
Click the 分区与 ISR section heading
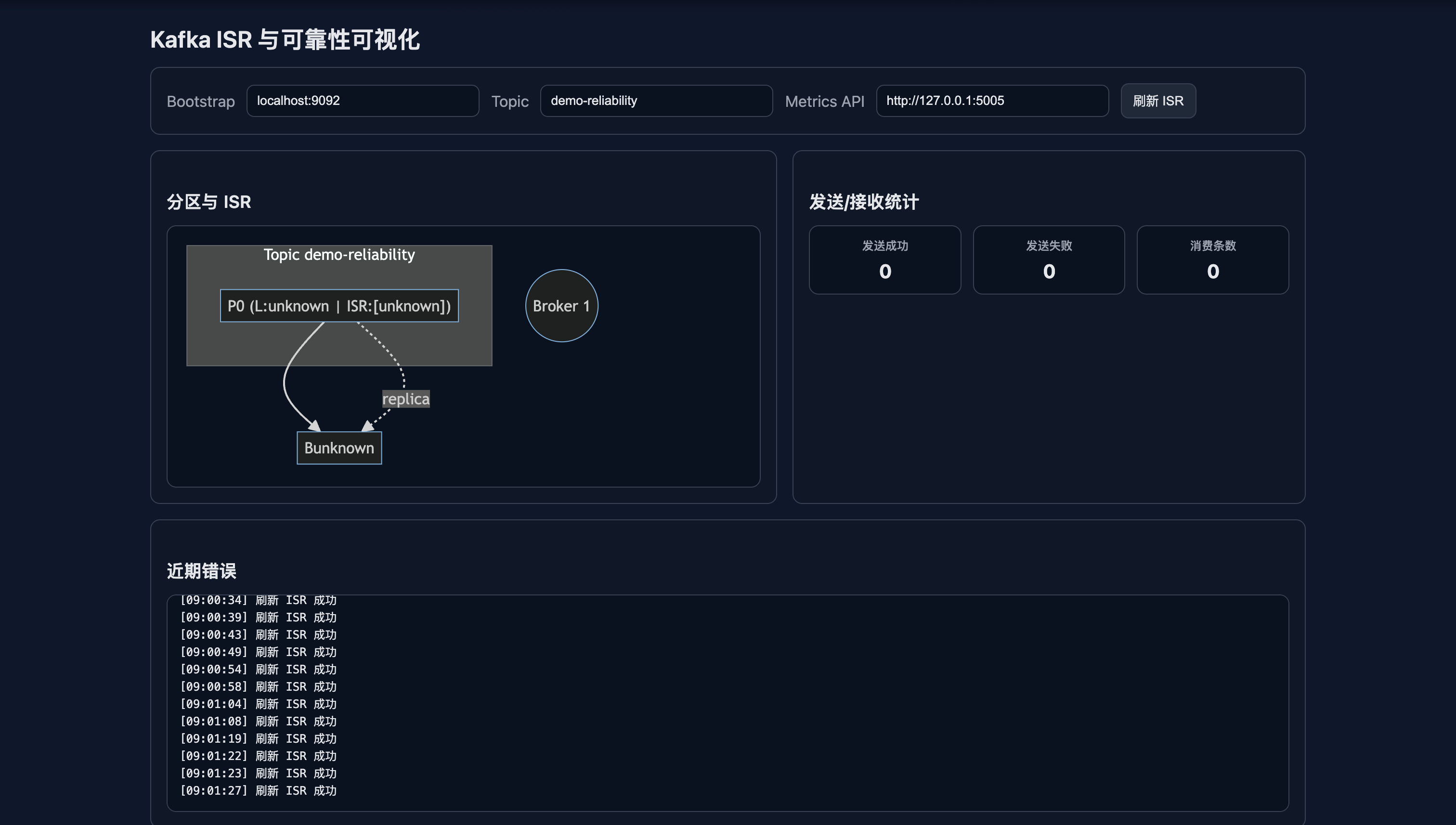point(208,202)
